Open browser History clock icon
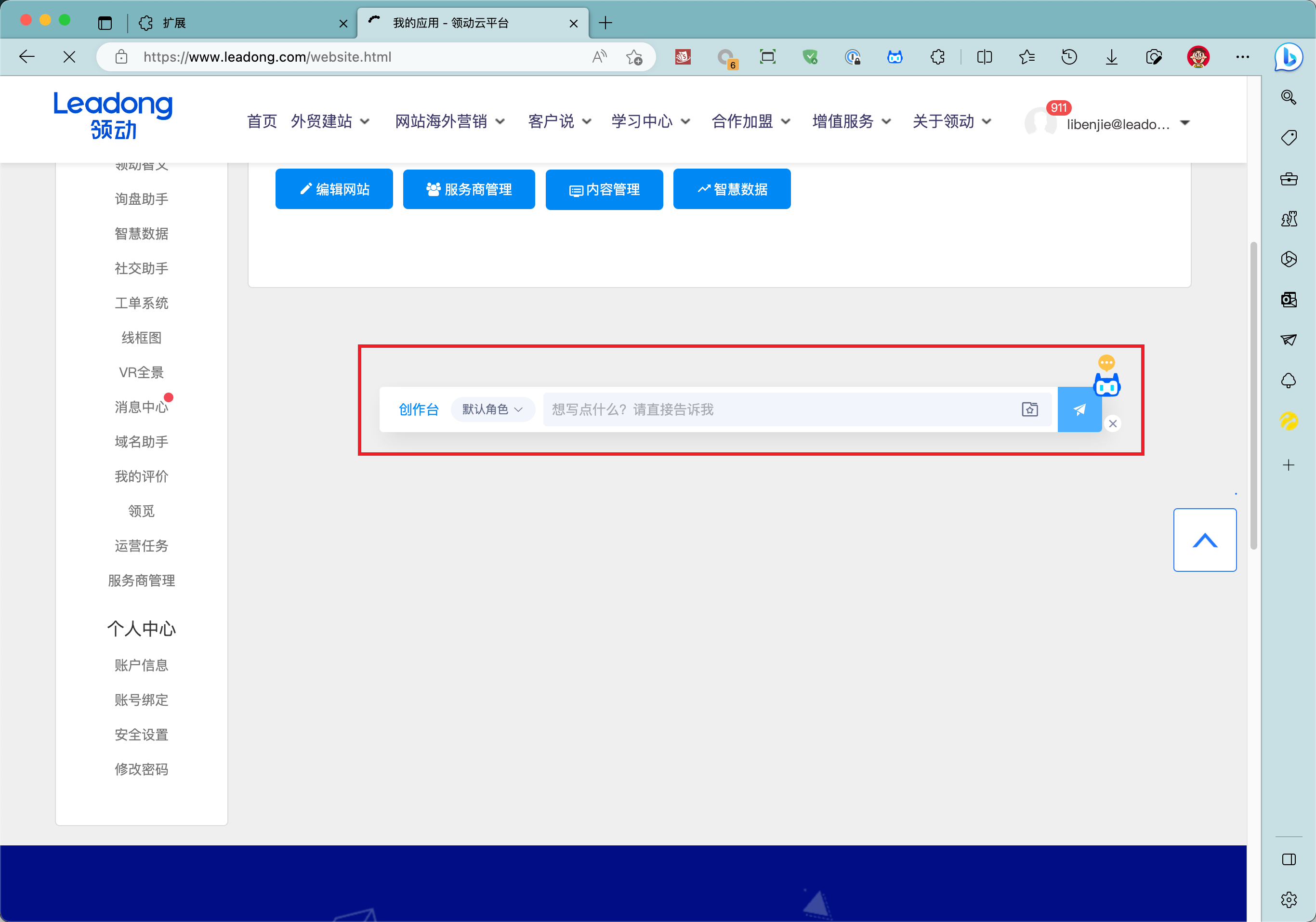The height and width of the screenshot is (922, 1316). [1069, 57]
